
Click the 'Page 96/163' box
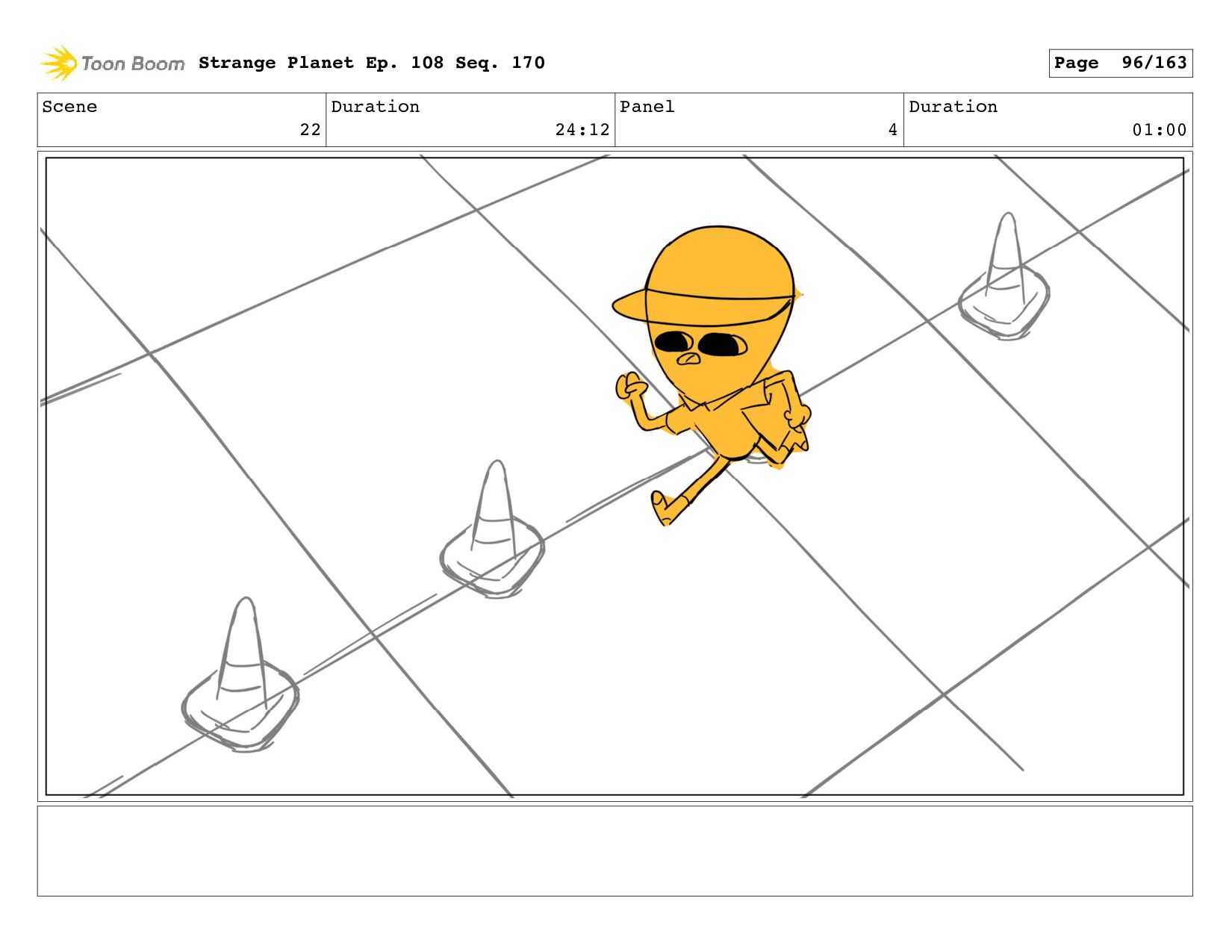(x=1120, y=63)
